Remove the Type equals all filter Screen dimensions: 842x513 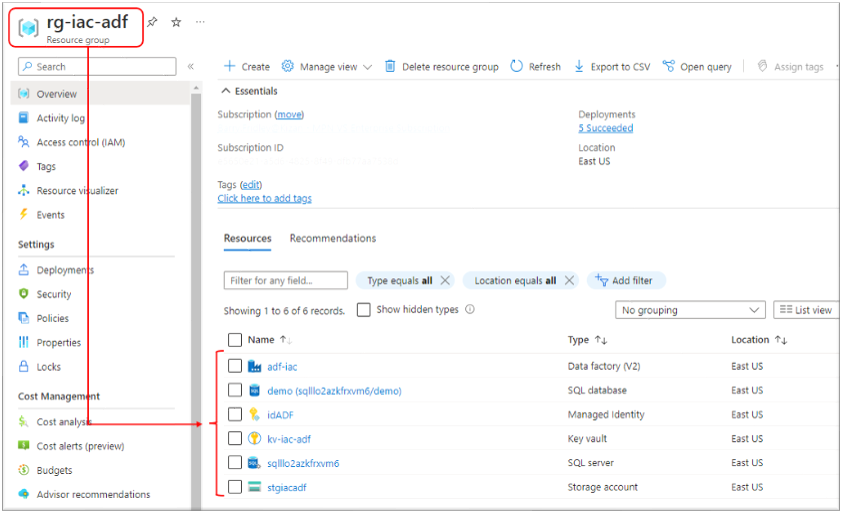click(x=445, y=281)
